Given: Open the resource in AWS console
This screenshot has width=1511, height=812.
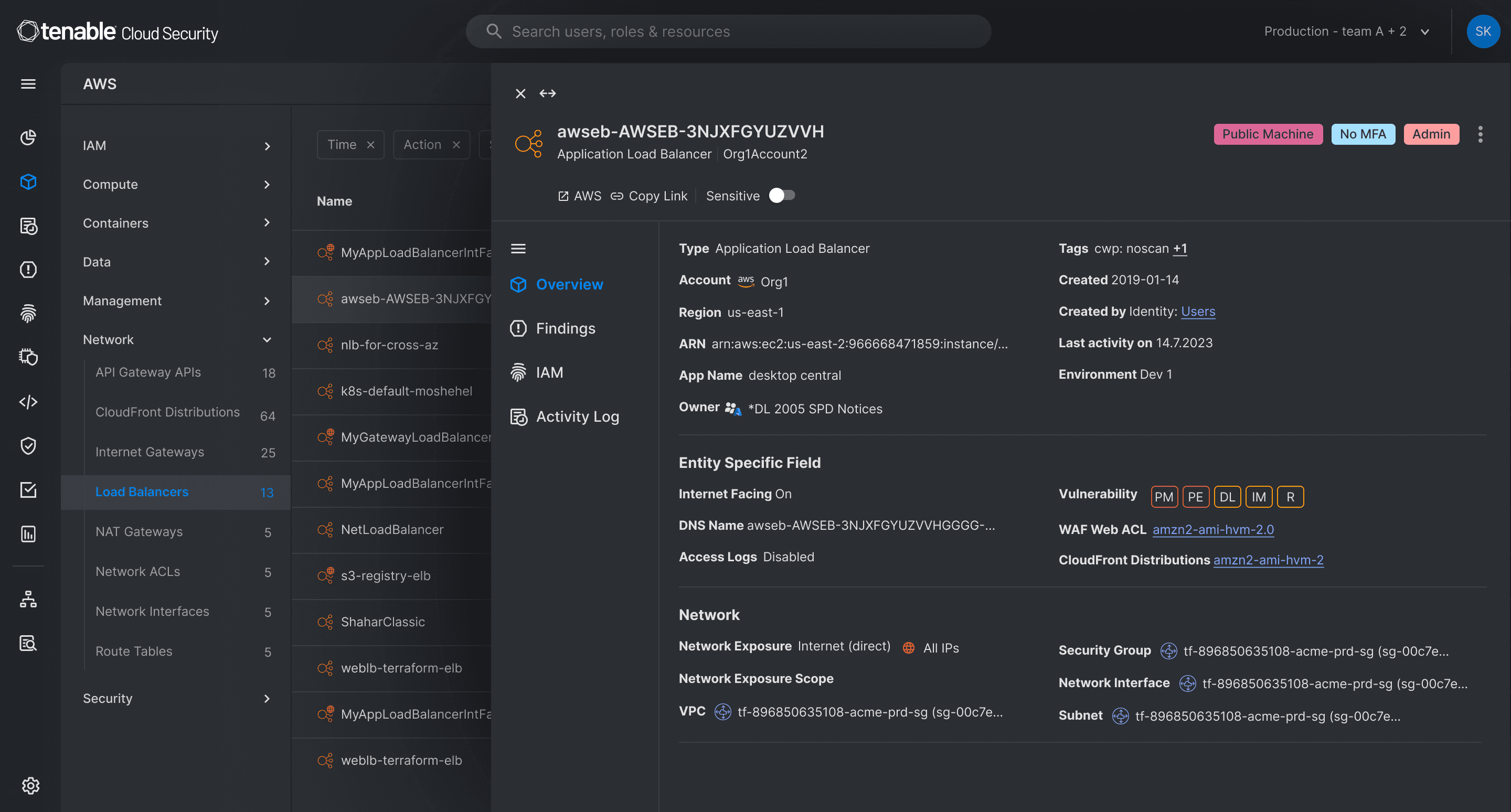Looking at the screenshot, I should pos(580,196).
